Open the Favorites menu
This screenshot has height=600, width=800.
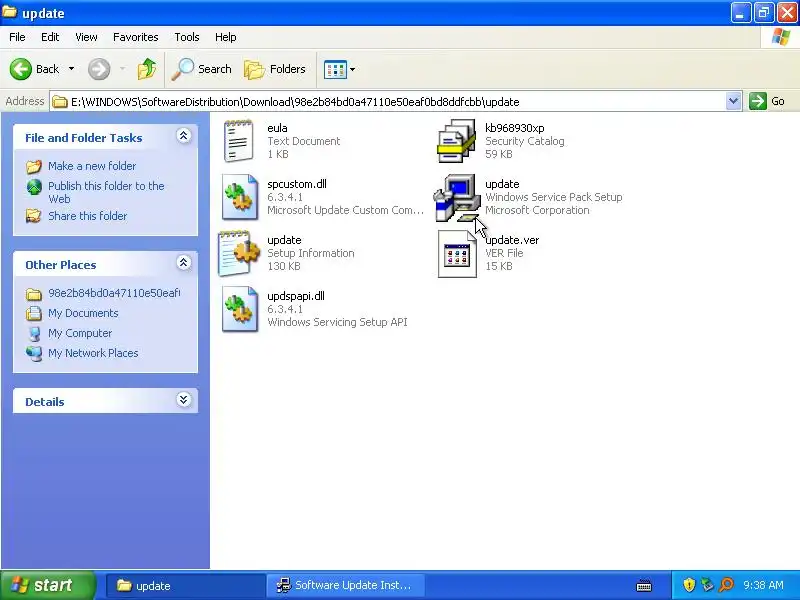click(x=136, y=37)
